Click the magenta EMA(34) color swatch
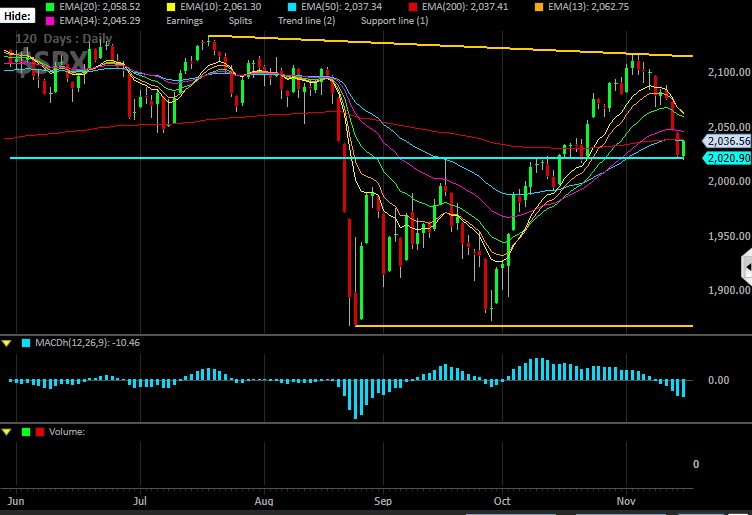Screen dimensions: 752x515 [x=50, y=21]
